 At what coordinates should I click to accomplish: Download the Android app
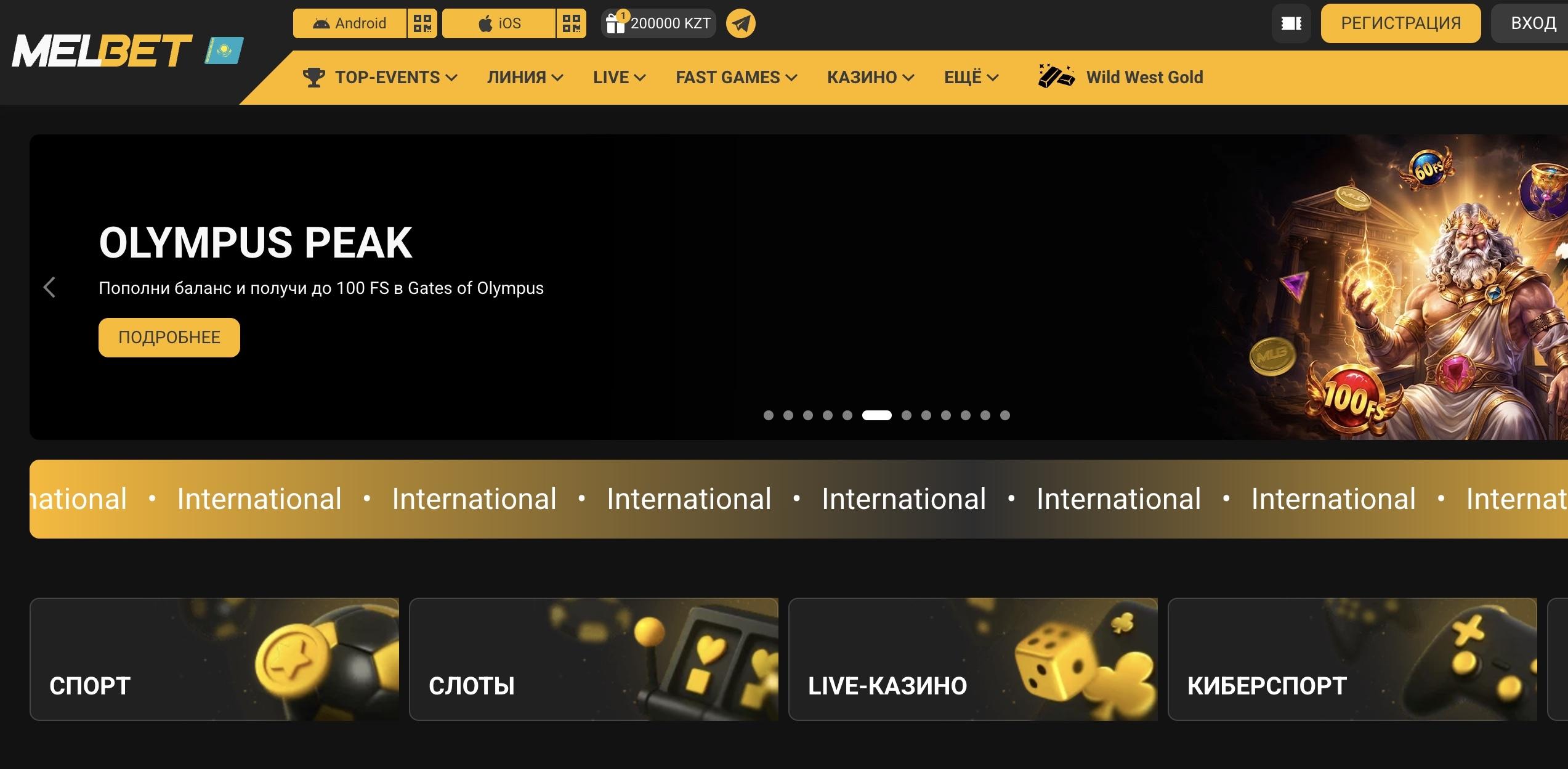tap(350, 23)
